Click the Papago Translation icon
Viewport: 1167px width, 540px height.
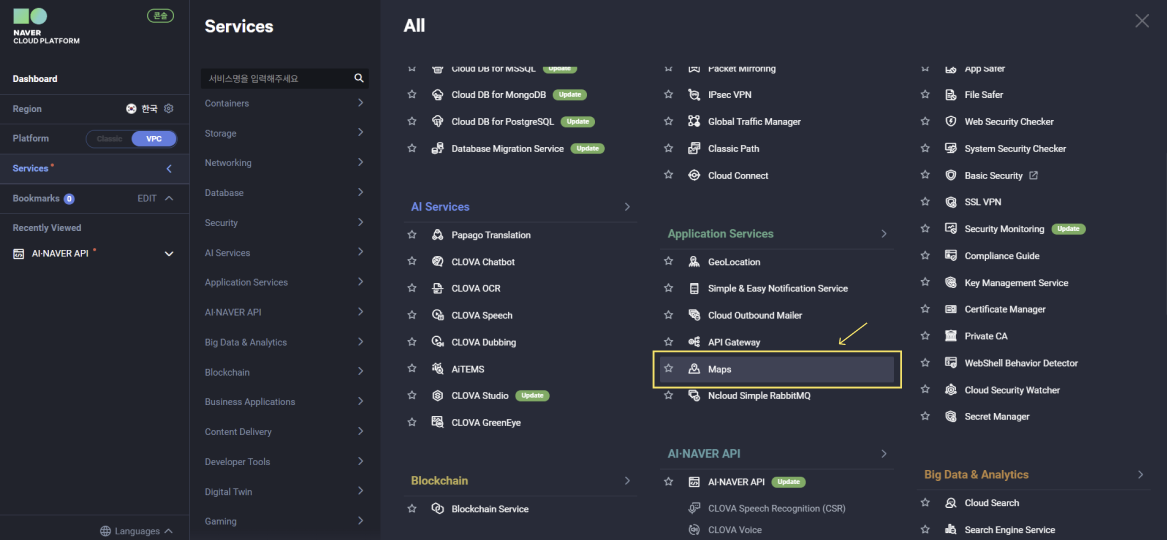438,235
